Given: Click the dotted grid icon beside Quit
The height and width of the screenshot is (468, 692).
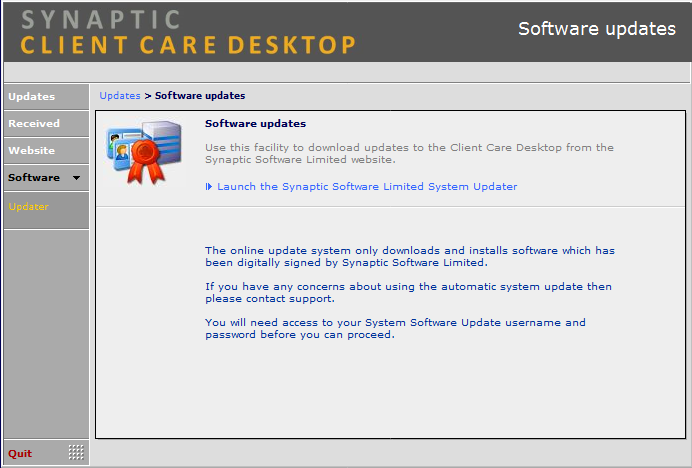Looking at the screenshot, I should click(76, 452).
